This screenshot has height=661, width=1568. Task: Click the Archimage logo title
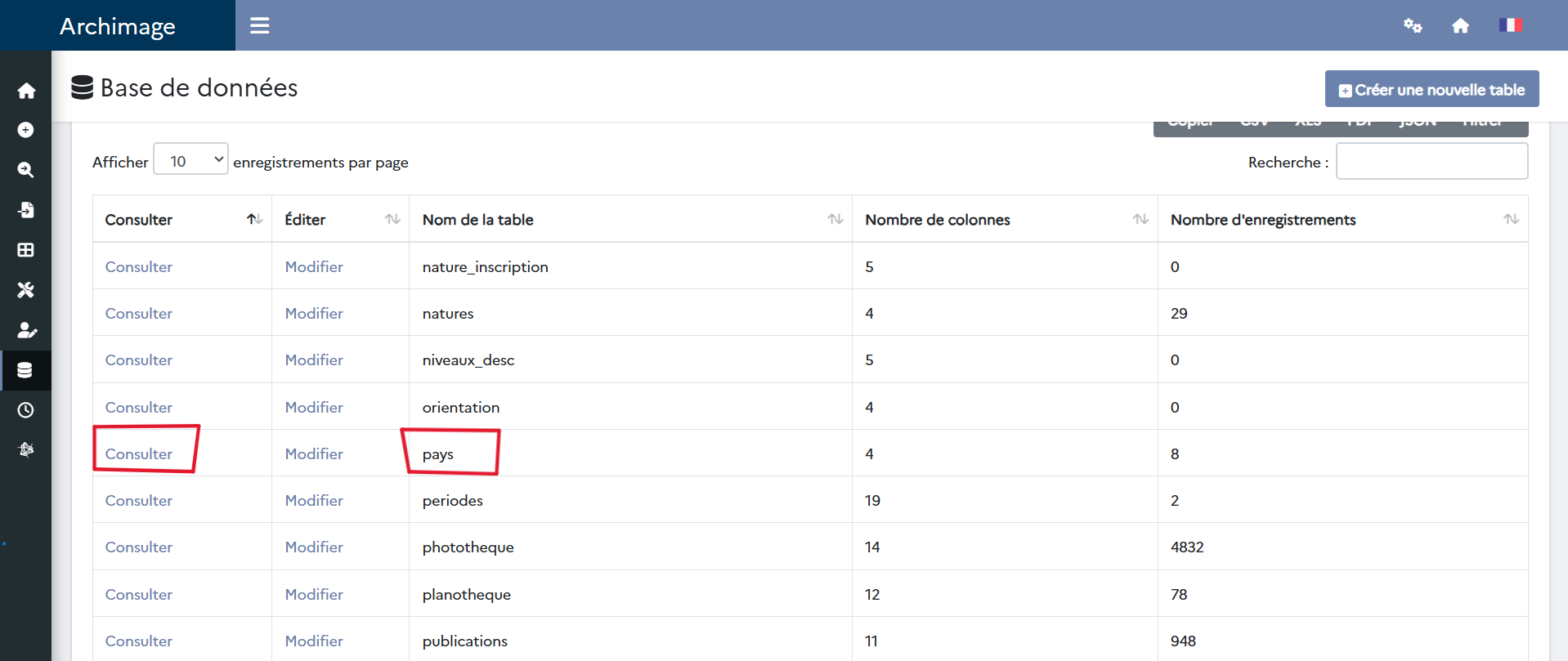pos(118,26)
